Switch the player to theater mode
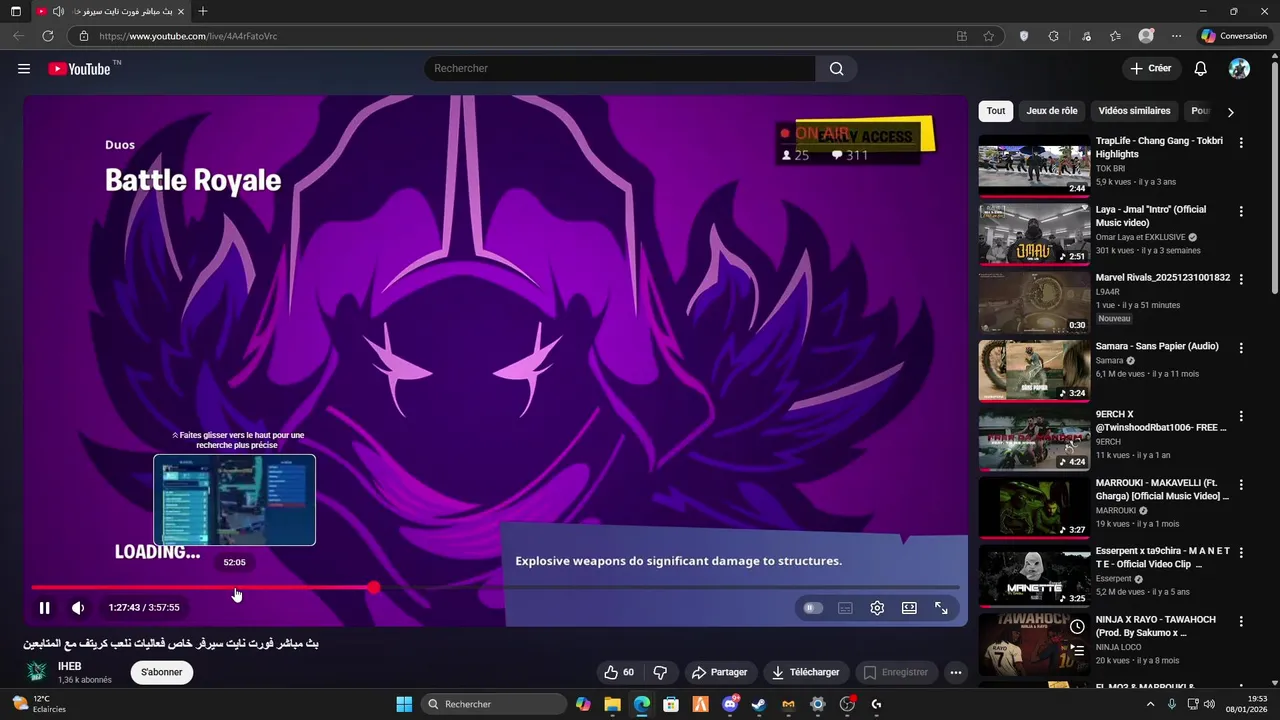The image size is (1280, 720). [x=909, y=607]
